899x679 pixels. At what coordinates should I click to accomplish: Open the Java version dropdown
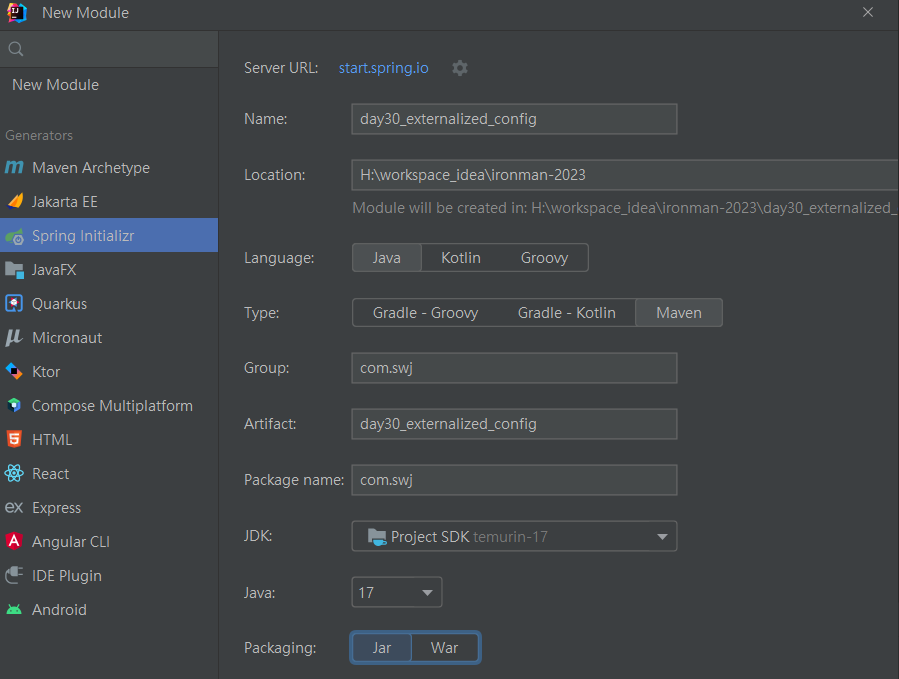tap(397, 592)
